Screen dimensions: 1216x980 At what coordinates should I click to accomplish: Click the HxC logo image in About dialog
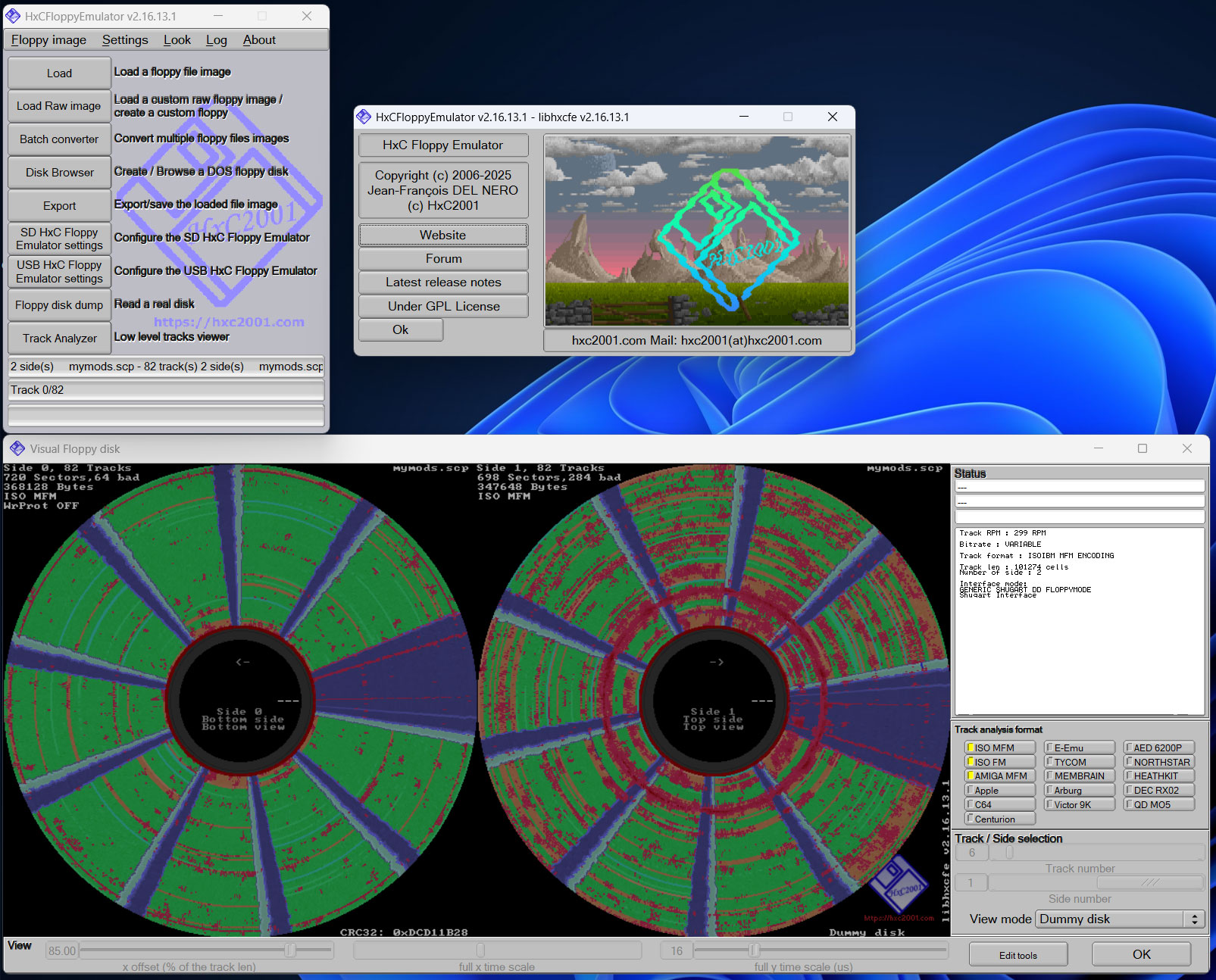(697, 231)
